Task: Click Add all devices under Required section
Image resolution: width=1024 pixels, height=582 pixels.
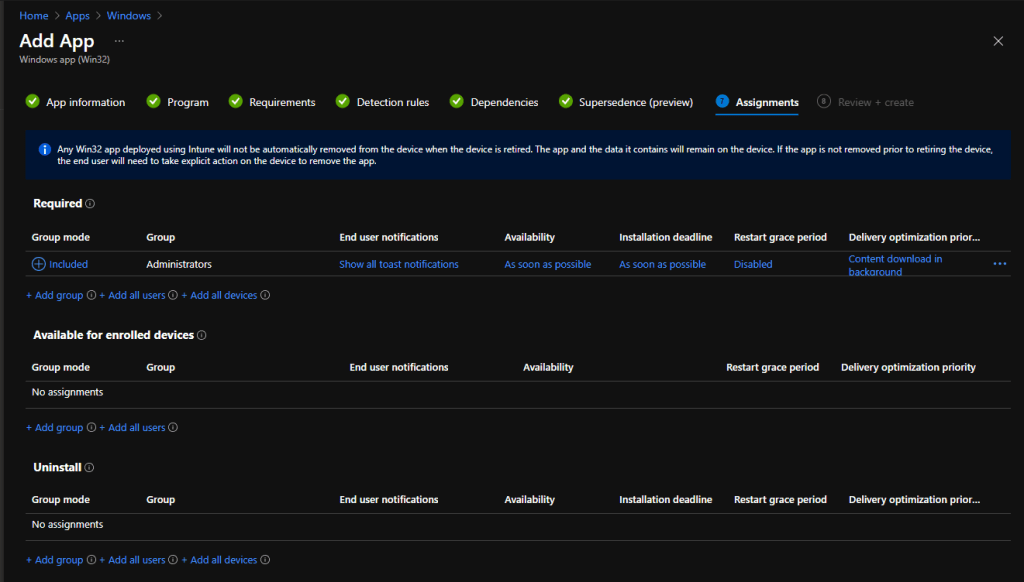Action: [x=223, y=295]
